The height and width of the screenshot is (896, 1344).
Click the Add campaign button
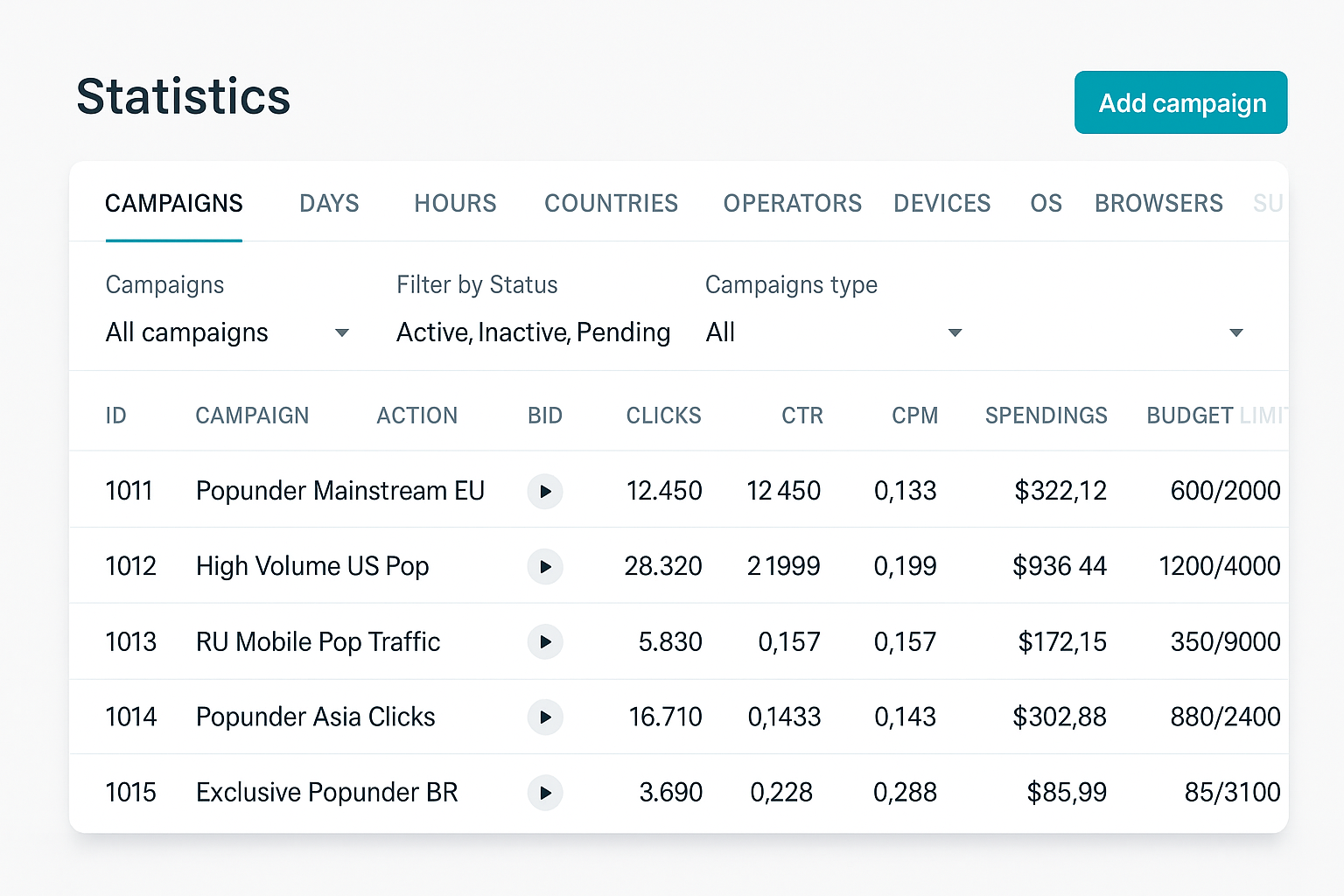click(x=1181, y=102)
